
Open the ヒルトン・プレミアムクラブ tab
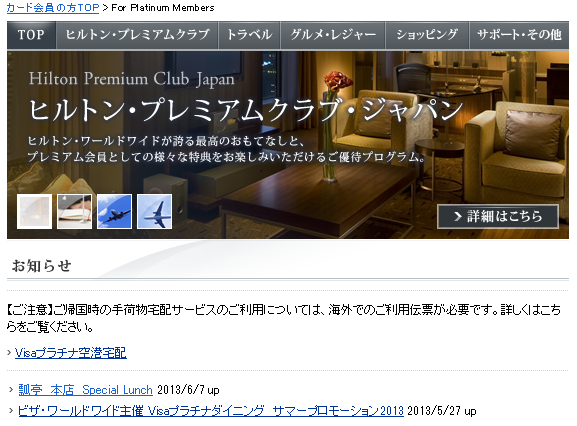tap(137, 35)
